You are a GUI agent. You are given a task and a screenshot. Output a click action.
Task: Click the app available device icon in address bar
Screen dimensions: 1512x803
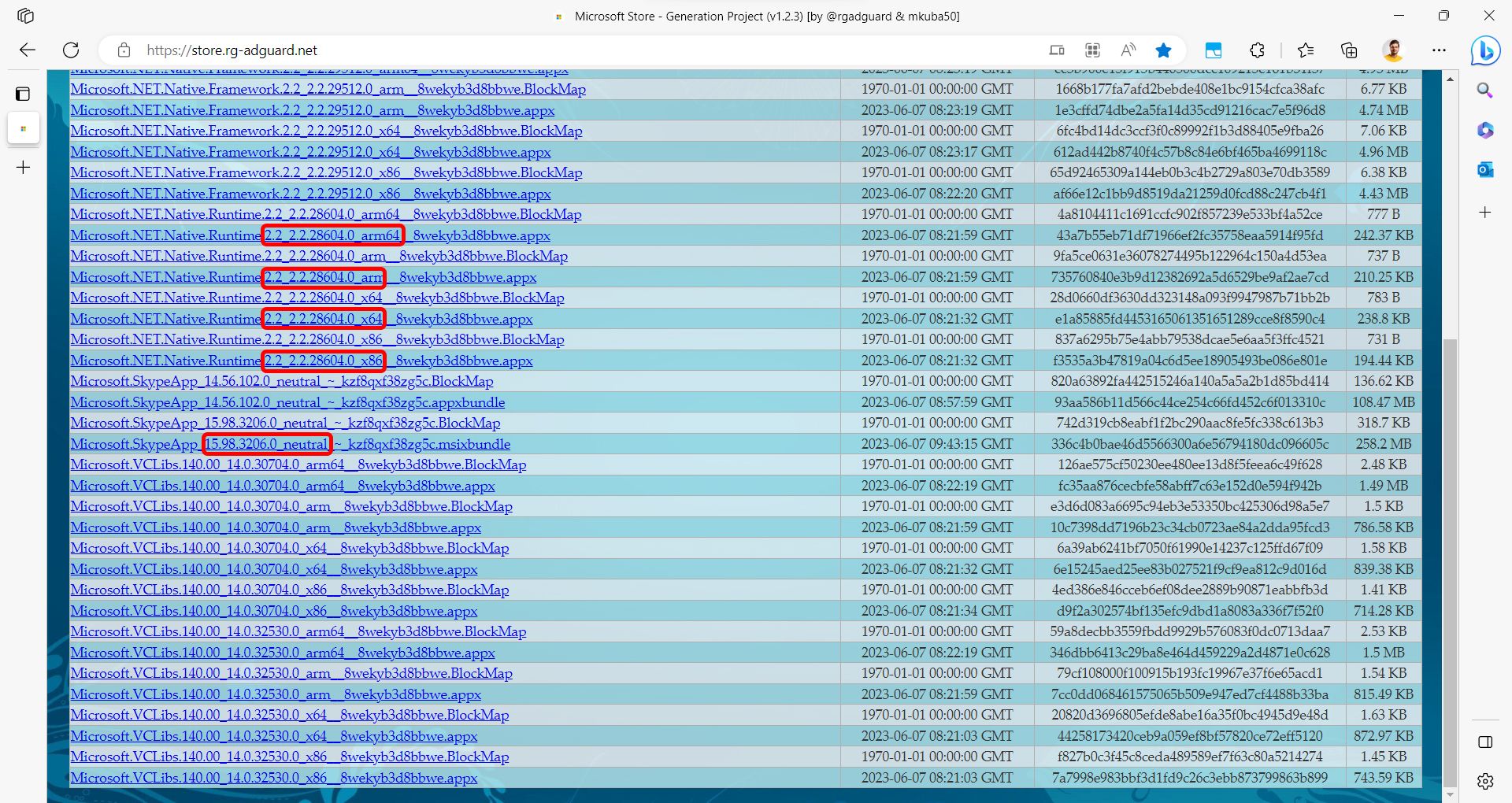(x=1057, y=50)
